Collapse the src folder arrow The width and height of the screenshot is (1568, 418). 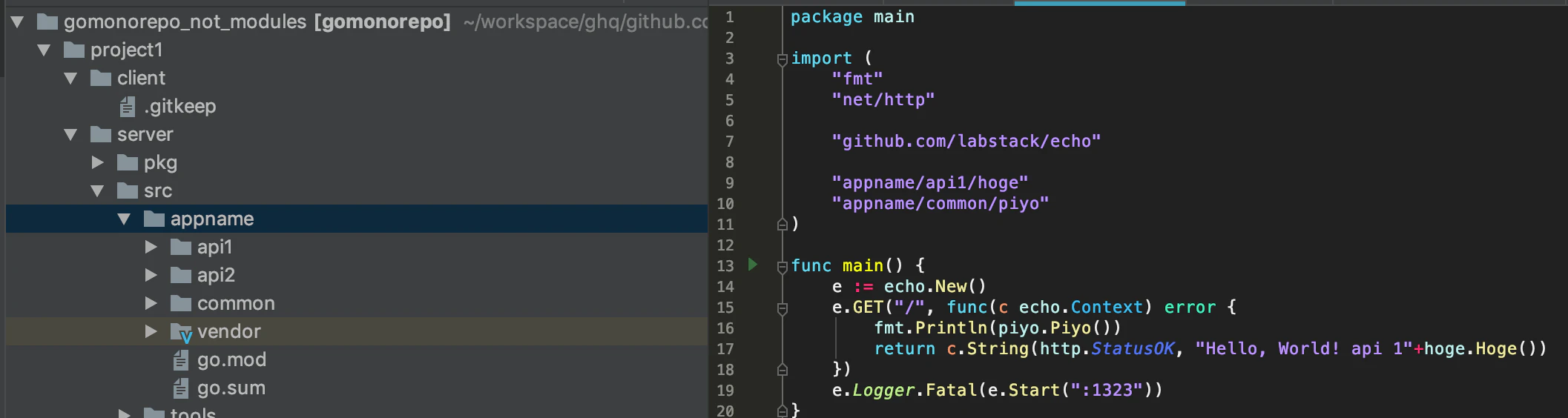(x=97, y=191)
